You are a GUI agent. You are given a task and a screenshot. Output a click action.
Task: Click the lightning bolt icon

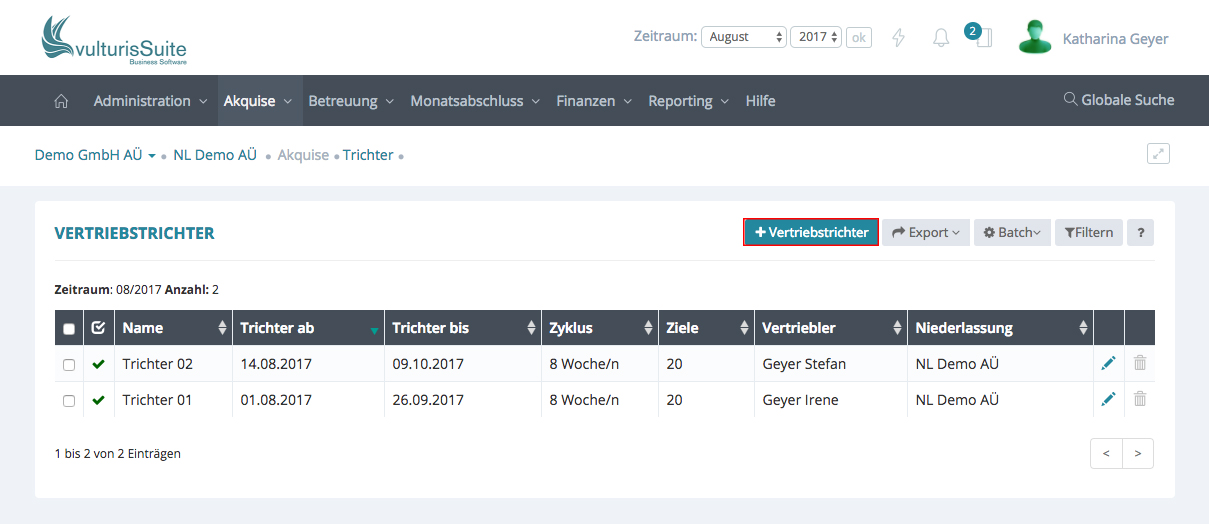click(x=898, y=38)
